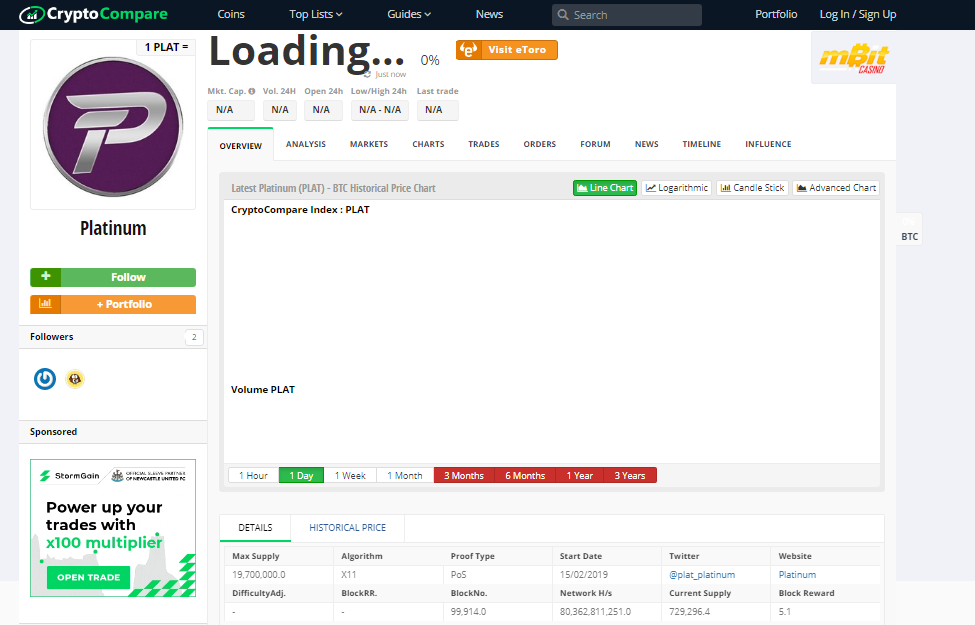Expand the Guides dropdown menu
Image resolution: width=975 pixels, height=625 pixels.
click(x=409, y=14)
